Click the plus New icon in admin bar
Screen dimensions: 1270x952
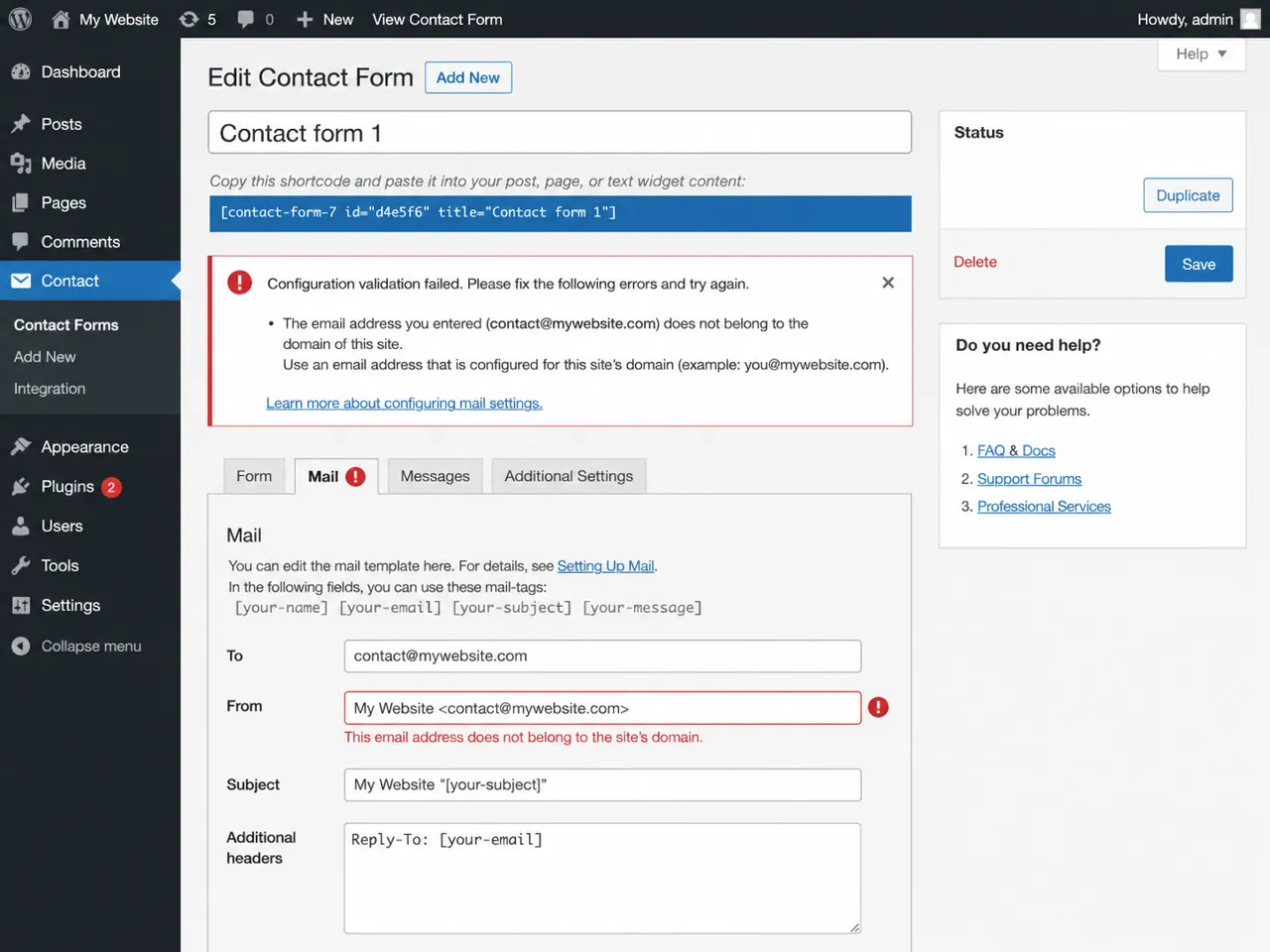[x=305, y=19]
